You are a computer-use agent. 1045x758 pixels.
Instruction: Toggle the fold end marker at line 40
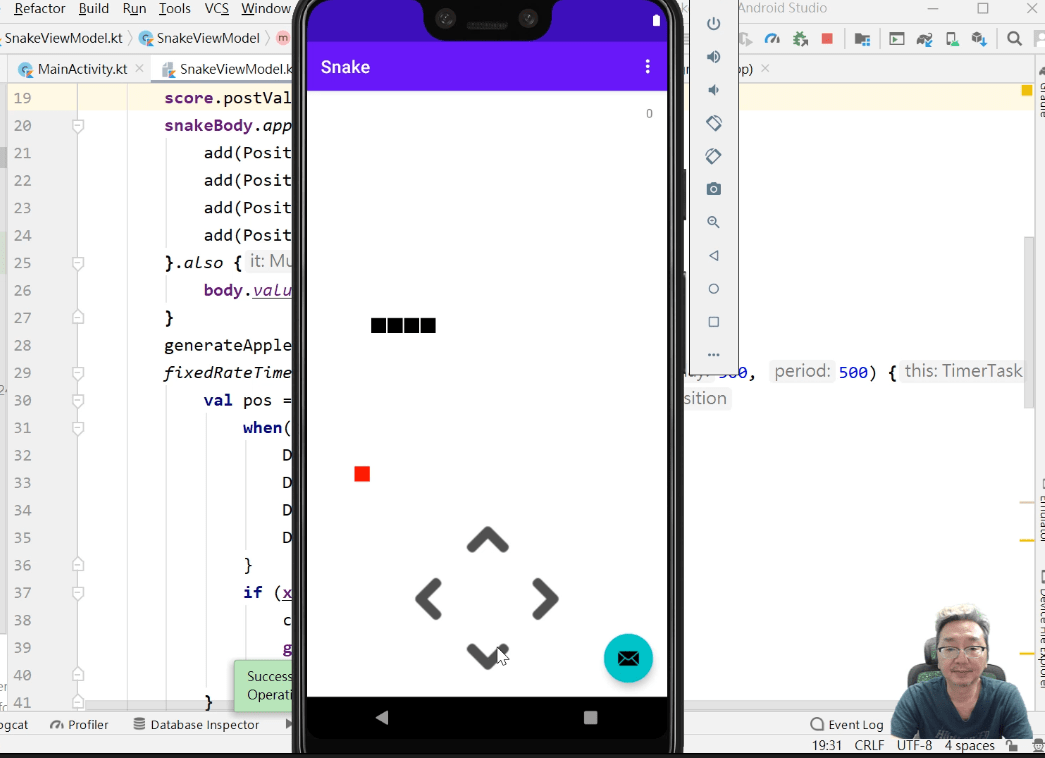coord(78,675)
